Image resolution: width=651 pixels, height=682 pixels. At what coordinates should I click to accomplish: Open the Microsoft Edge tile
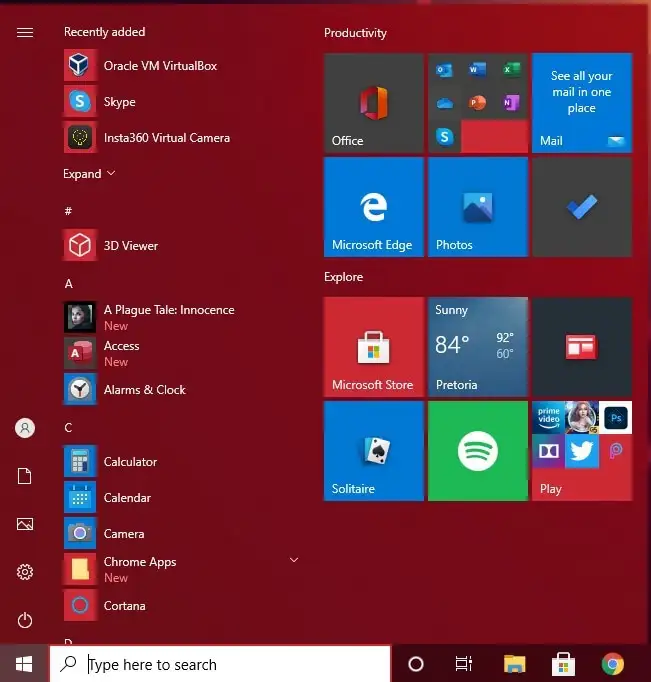[374, 207]
